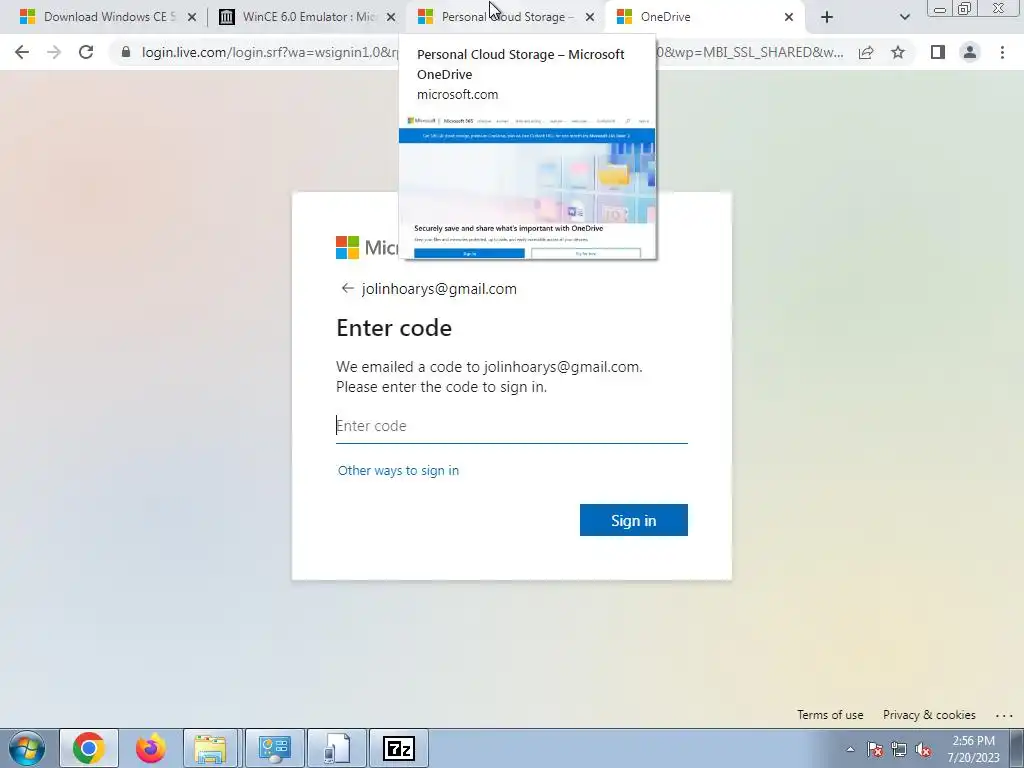Open Privacy & cookies link
Image resolution: width=1024 pixels, height=768 pixels.
(x=929, y=714)
